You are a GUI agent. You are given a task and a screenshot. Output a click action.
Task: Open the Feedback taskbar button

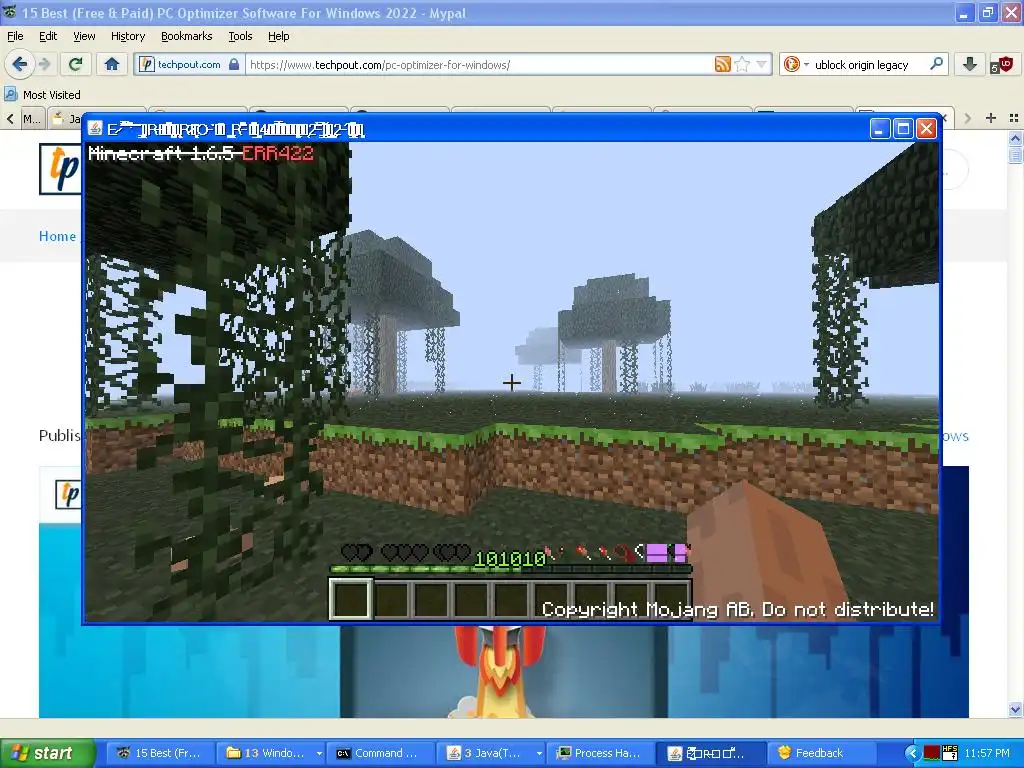820,753
